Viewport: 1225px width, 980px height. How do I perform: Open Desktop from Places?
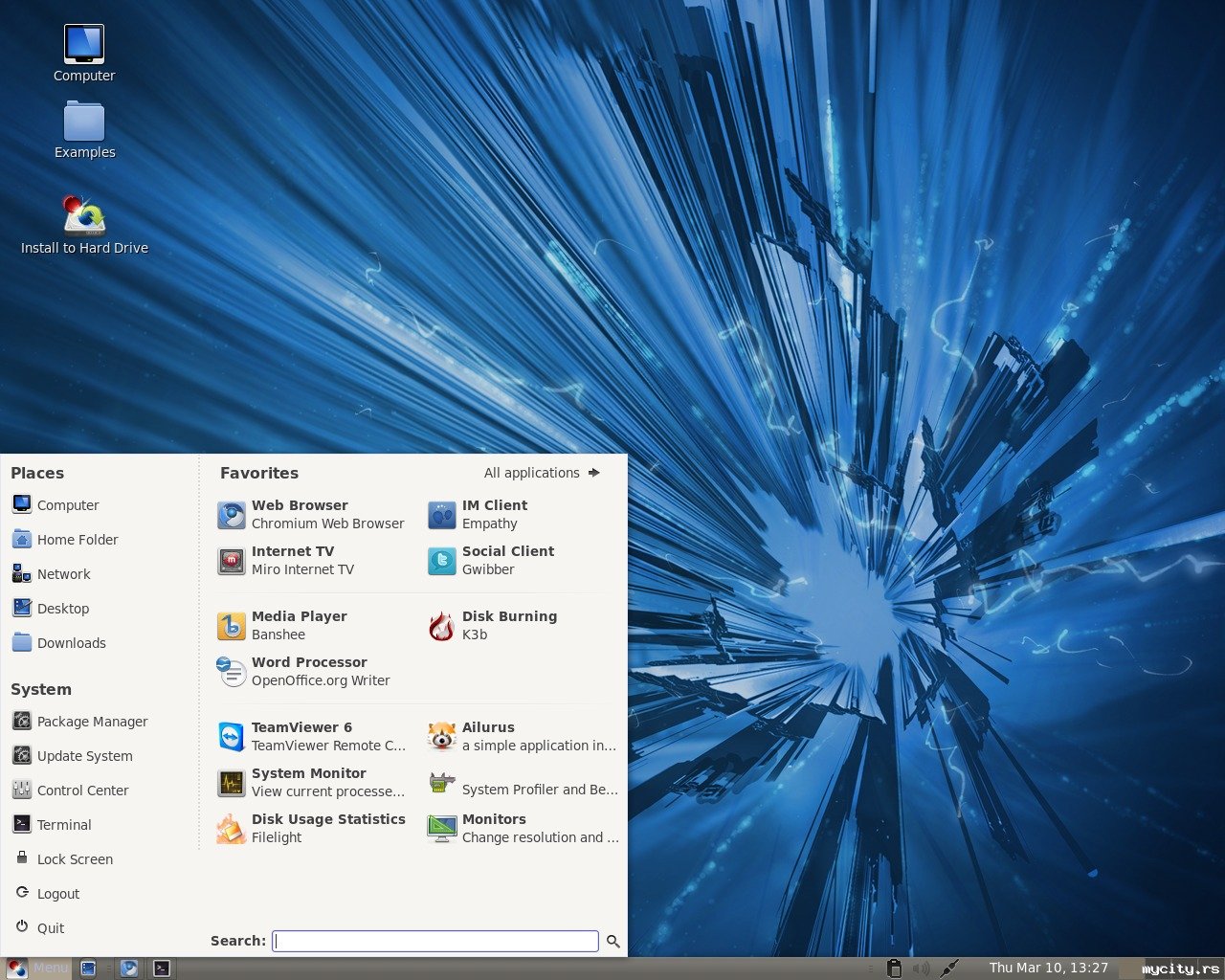point(51,608)
